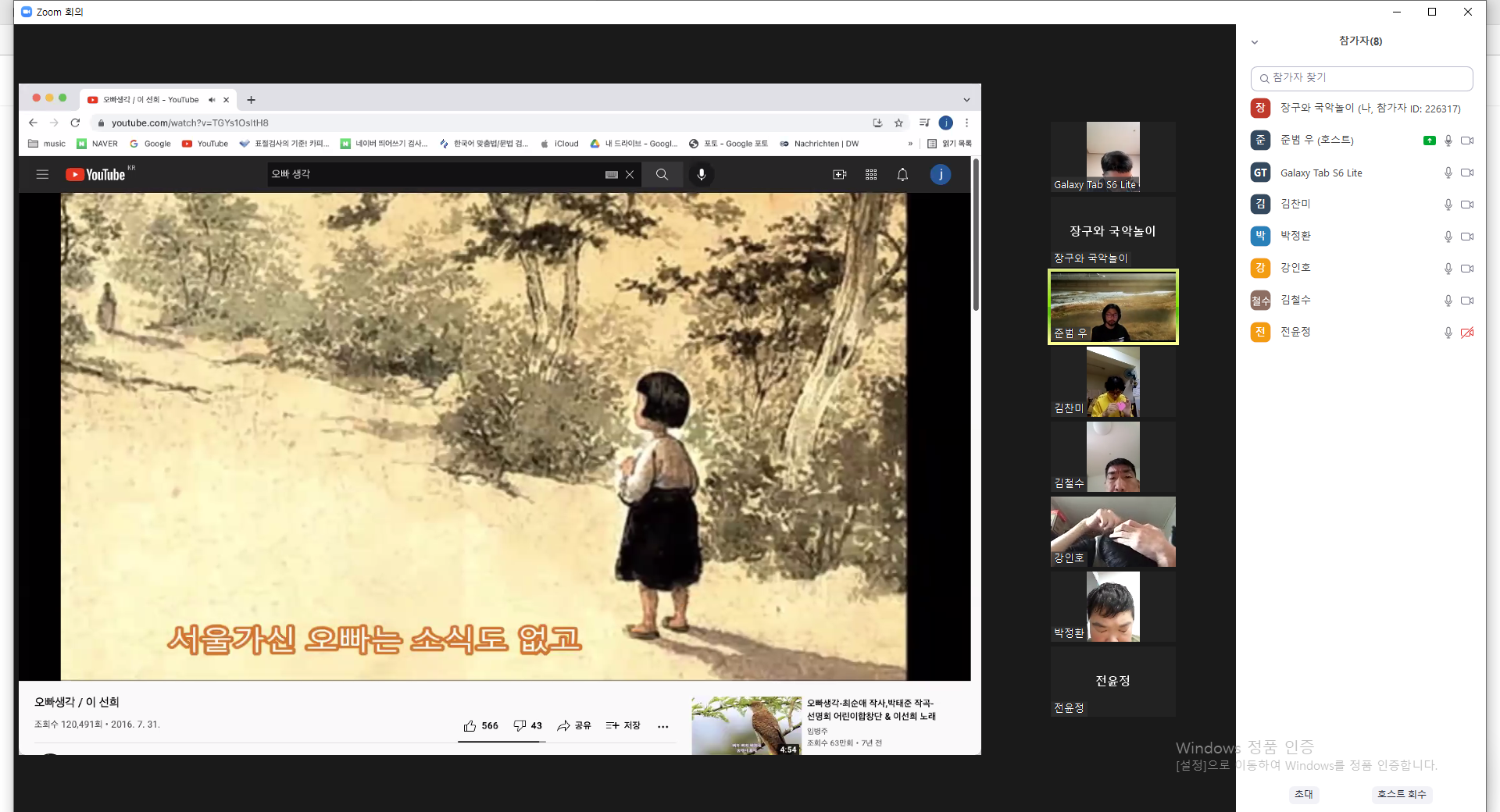Toggle camera icon for 전윤정

click(x=1467, y=333)
